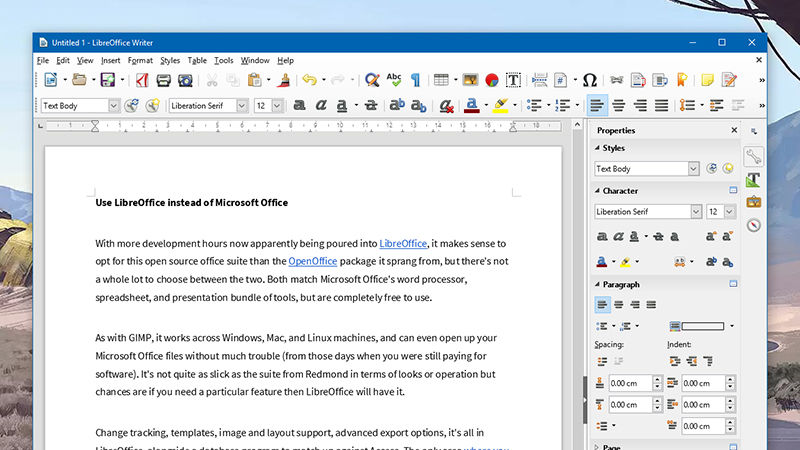Increase the Before Text Indent stepper
This screenshot has width=800, height=450.
tap(731, 380)
